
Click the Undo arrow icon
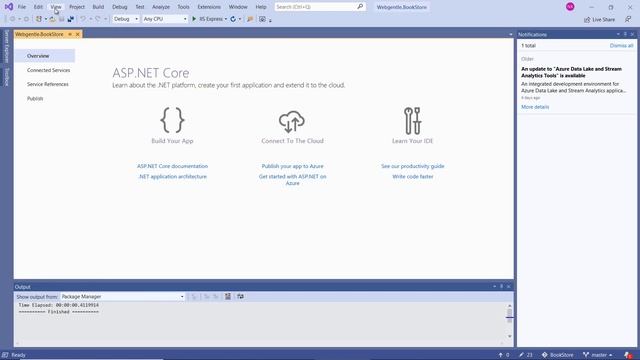coord(83,19)
